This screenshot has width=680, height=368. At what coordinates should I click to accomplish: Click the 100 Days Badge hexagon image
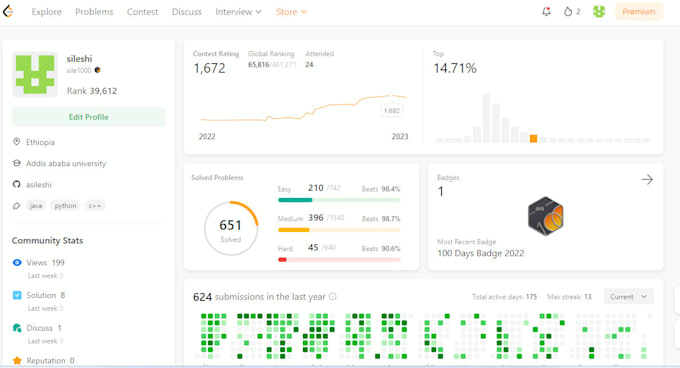tap(546, 216)
